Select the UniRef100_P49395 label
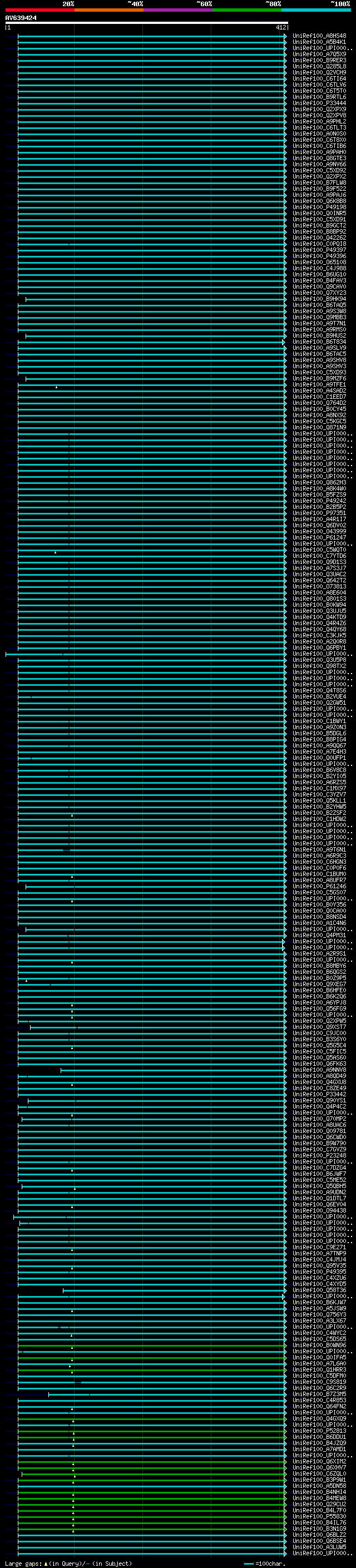 point(319,1272)
